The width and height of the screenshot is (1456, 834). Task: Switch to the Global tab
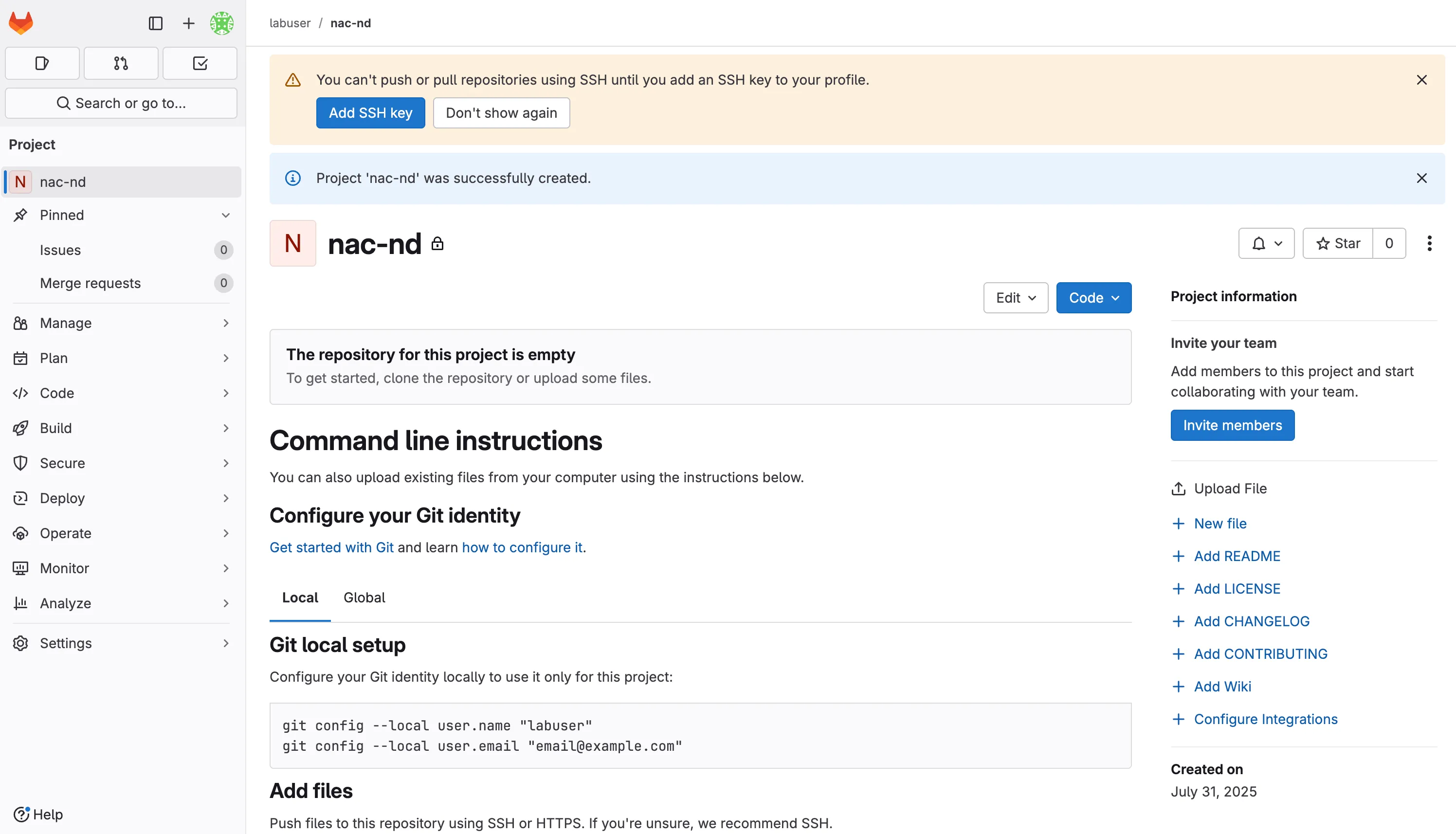364,598
